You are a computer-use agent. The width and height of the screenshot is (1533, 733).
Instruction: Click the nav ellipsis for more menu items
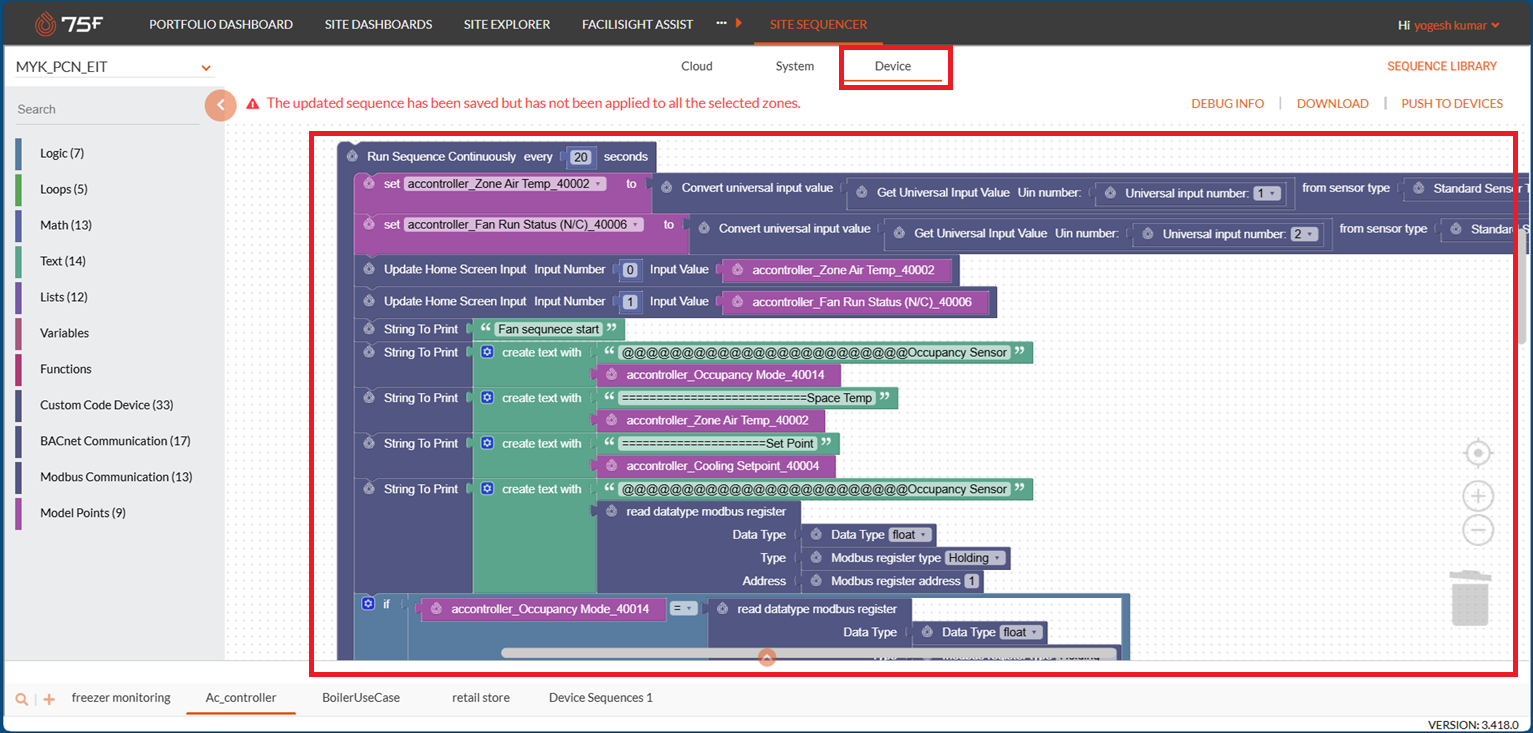(x=722, y=23)
